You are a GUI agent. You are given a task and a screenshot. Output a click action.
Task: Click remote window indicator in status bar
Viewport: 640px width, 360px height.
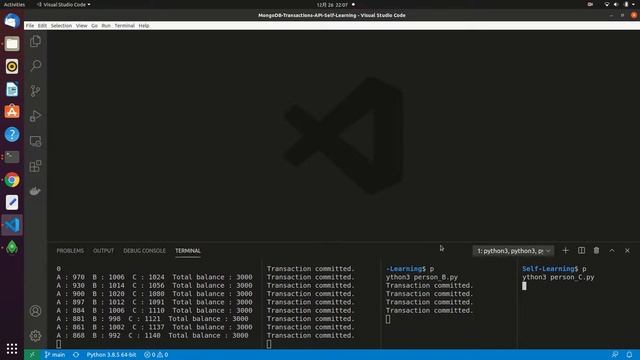[x=32, y=355]
